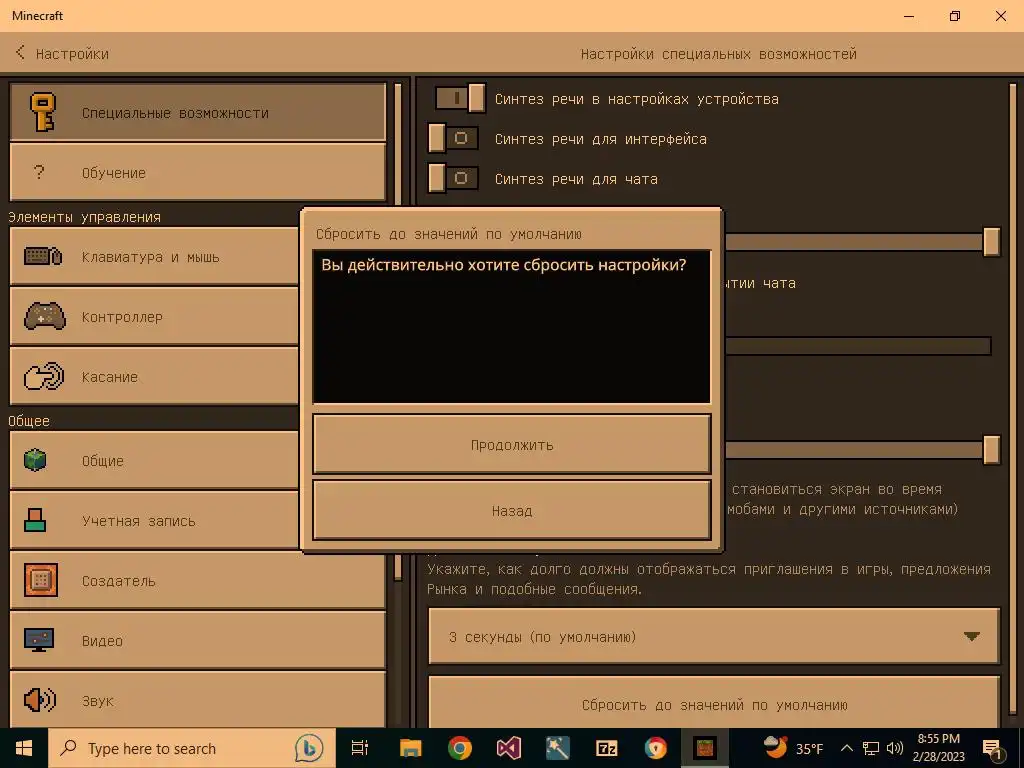Cancel the reset with Назад button

512,510
